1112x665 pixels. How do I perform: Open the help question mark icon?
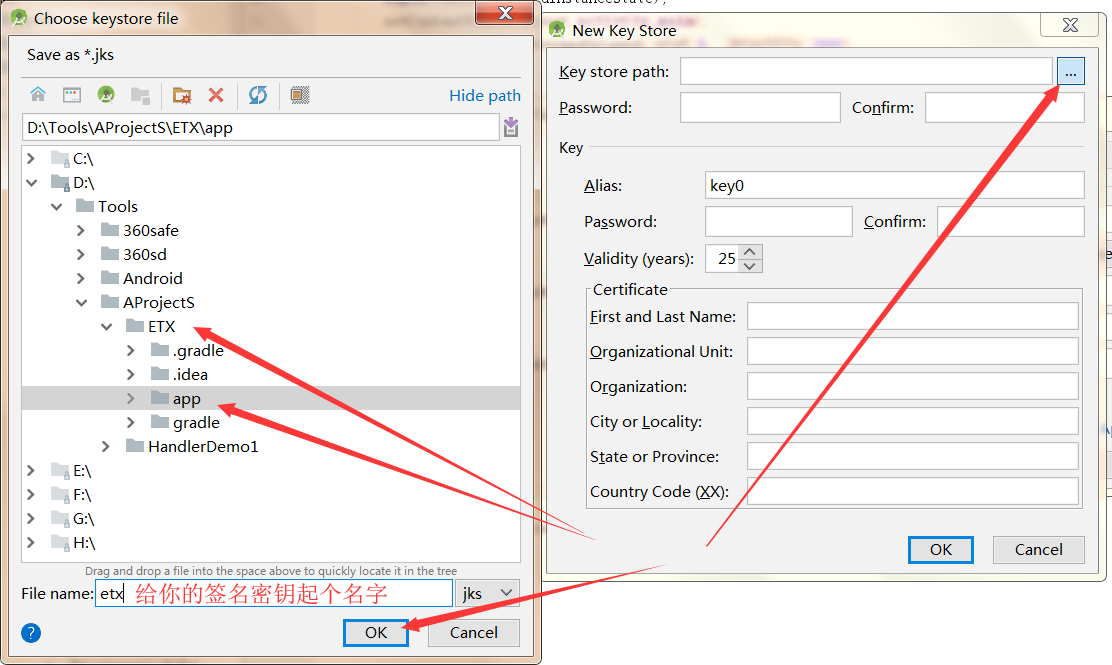pyautogui.click(x=30, y=632)
